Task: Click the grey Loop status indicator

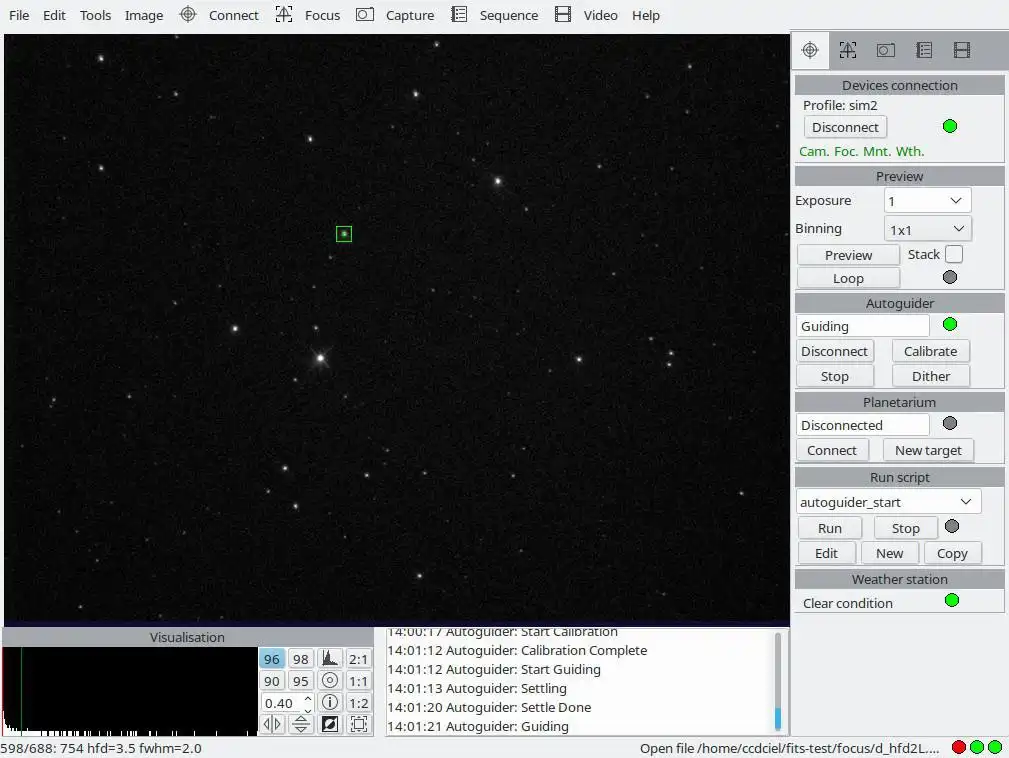Action: pos(950,277)
